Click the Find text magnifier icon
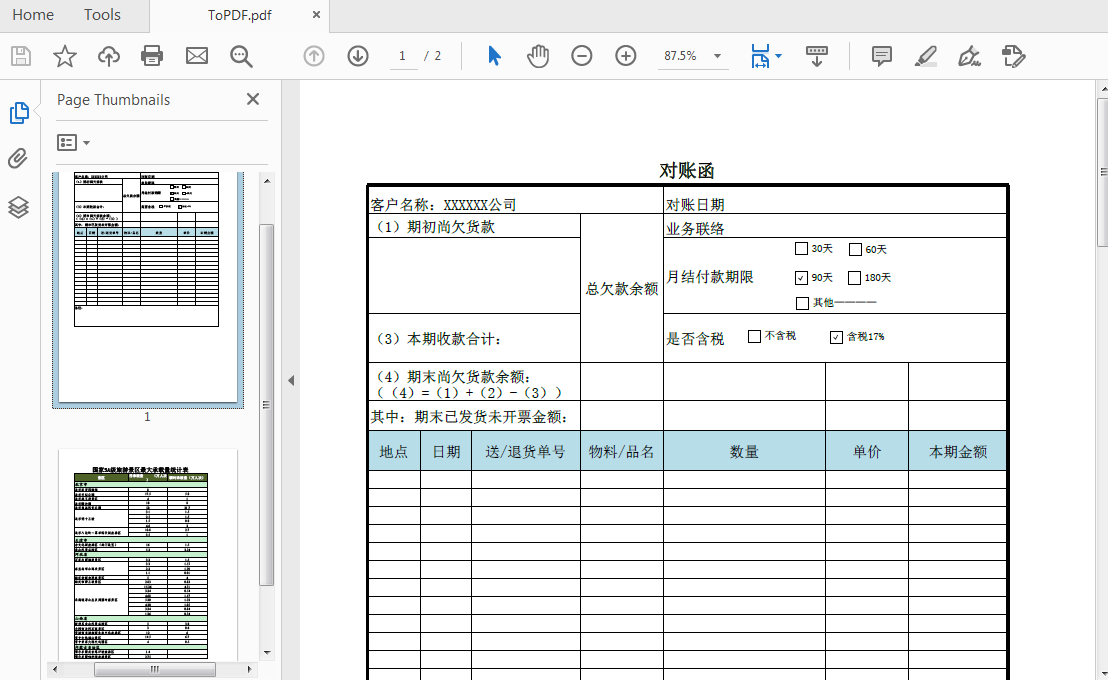Image resolution: width=1108 pixels, height=680 pixels. 241,56
